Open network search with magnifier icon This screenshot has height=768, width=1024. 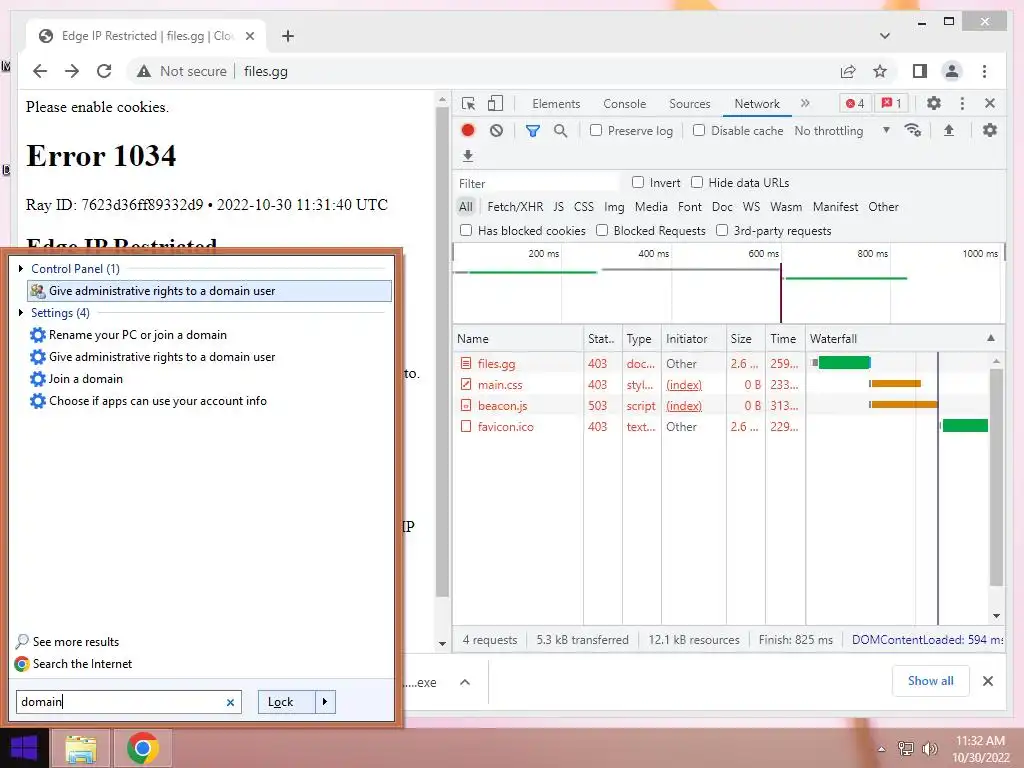(x=560, y=131)
